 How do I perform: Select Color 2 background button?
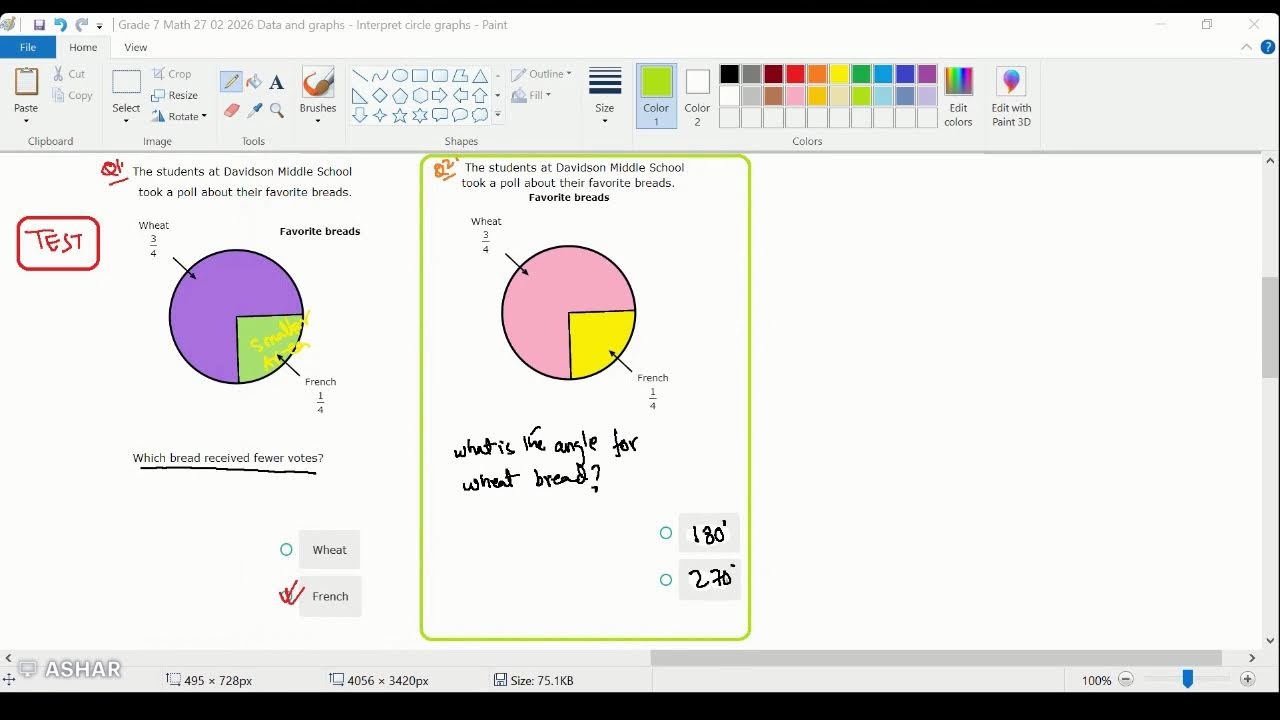[x=697, y=97]
